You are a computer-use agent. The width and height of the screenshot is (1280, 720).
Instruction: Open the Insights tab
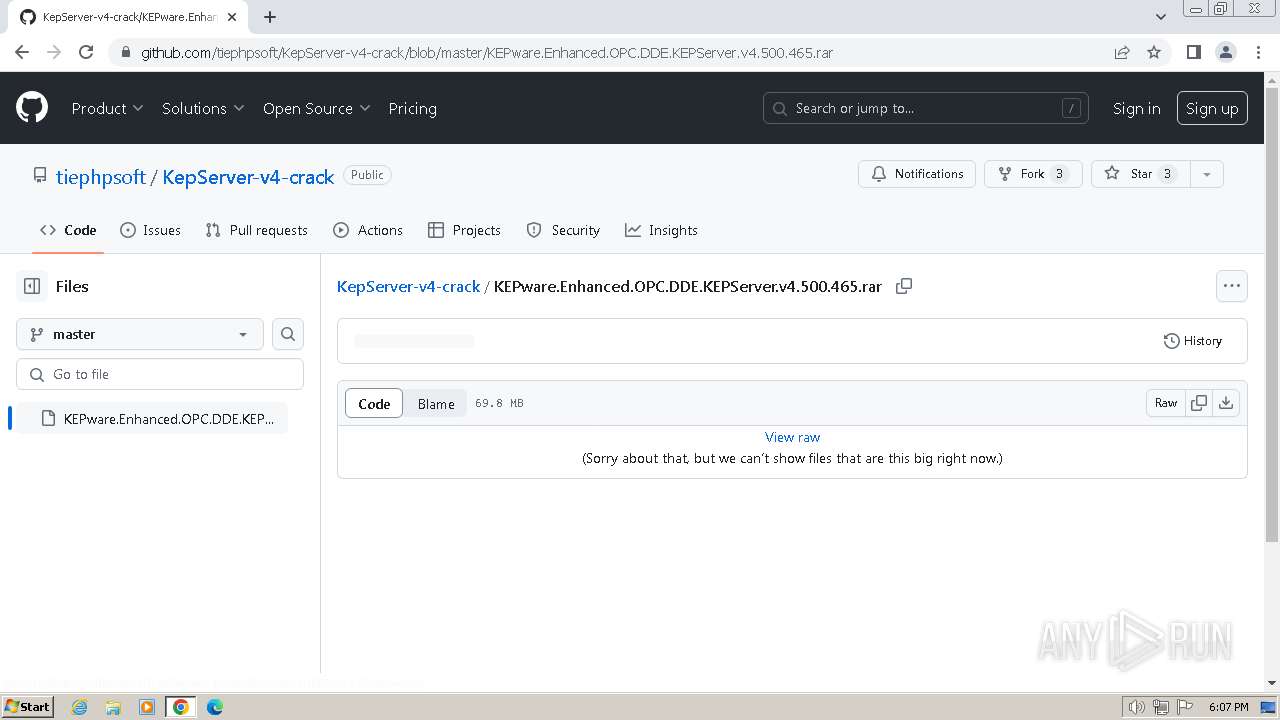point(661,230)
